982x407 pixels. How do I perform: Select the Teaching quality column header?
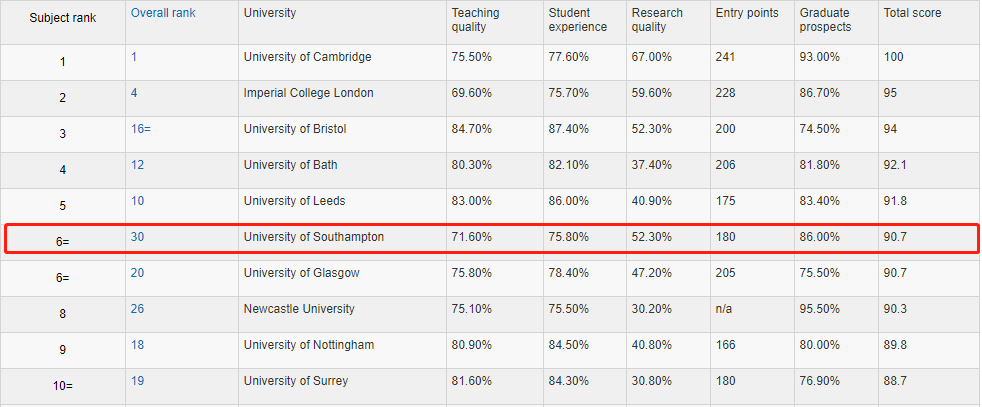[475, 20]
